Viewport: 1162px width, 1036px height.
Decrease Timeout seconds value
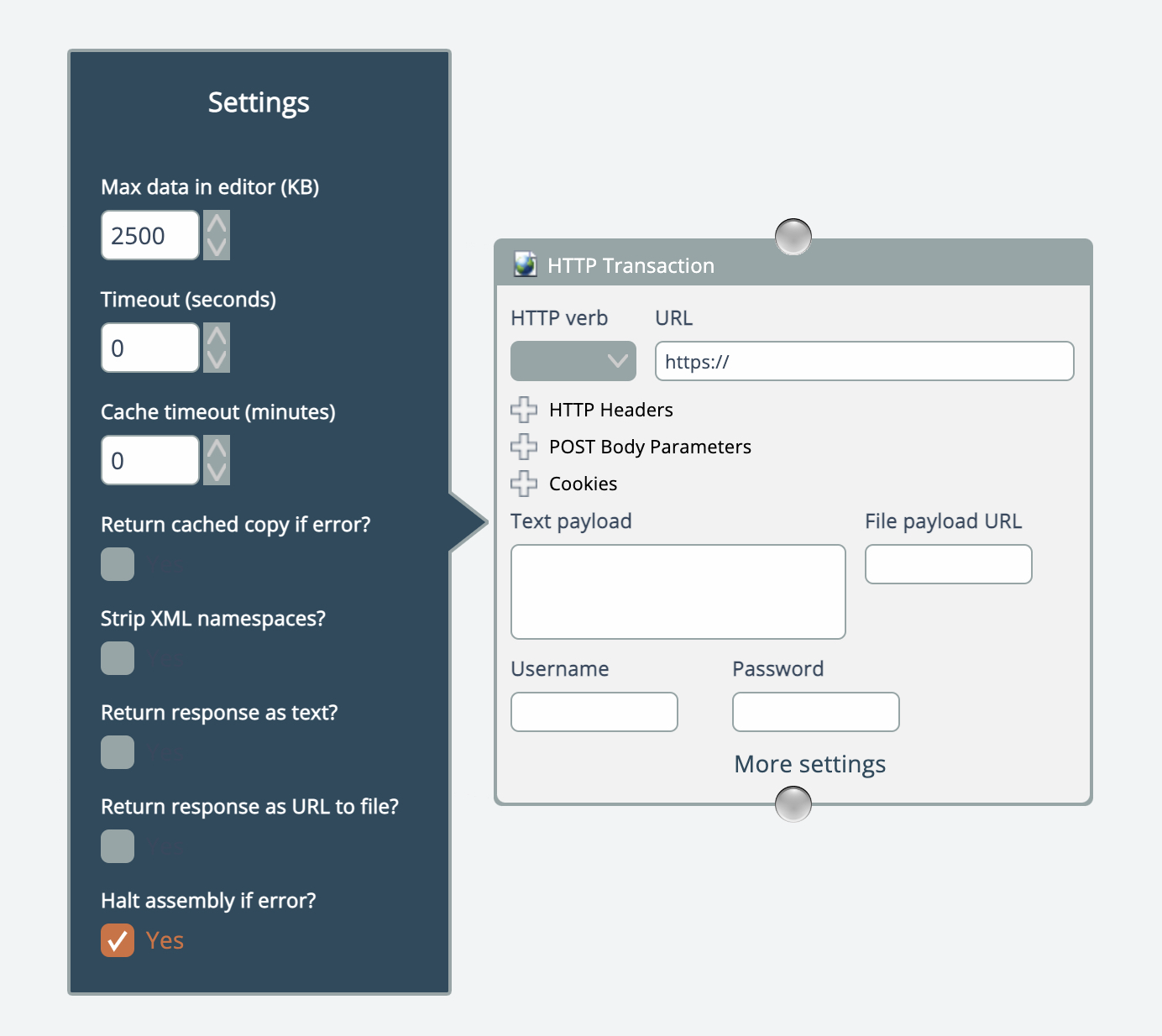pyautogui.click(x=217, y=359)
